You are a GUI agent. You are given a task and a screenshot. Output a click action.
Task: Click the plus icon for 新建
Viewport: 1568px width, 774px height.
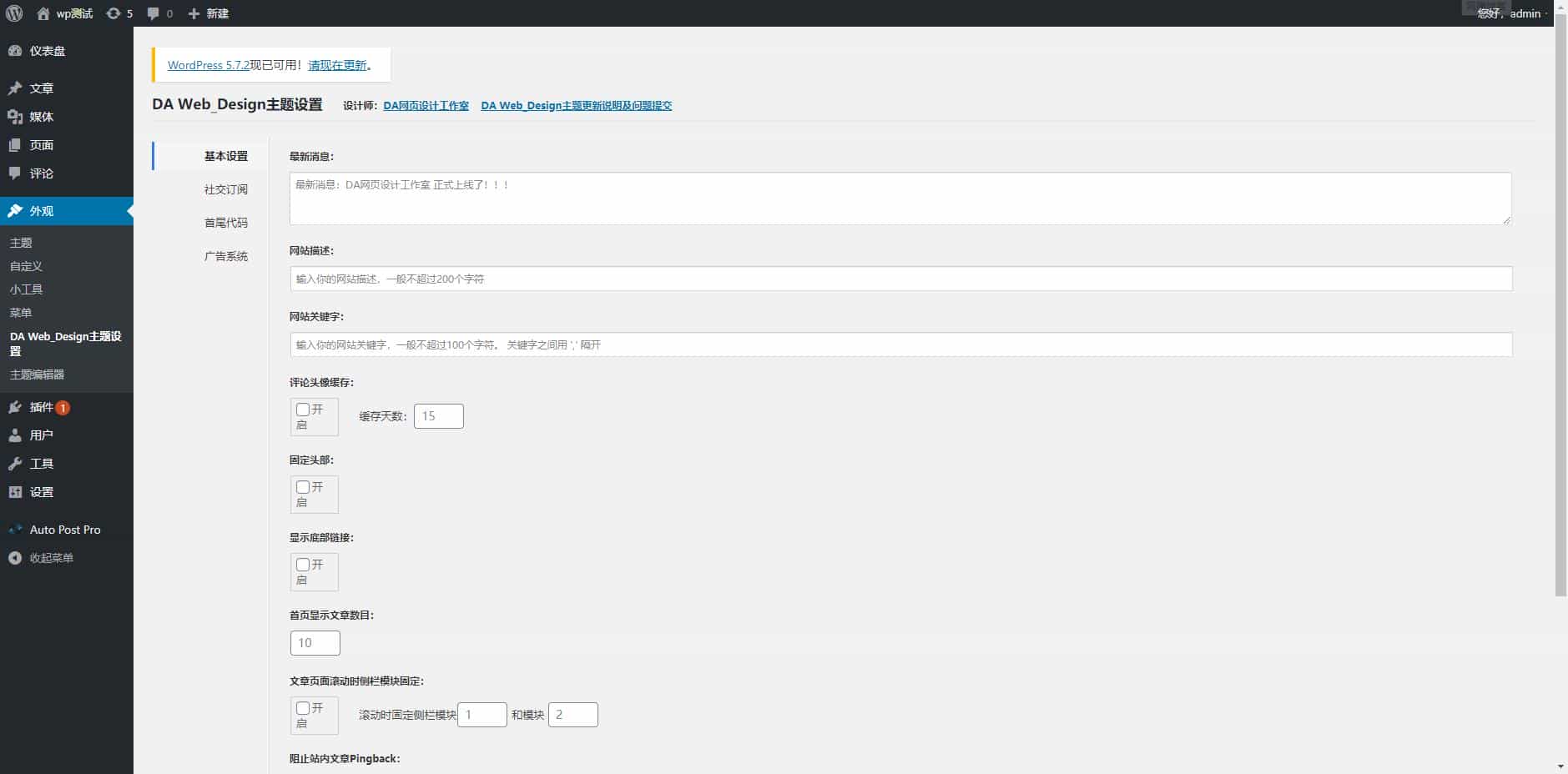click(x=194, y=13)
